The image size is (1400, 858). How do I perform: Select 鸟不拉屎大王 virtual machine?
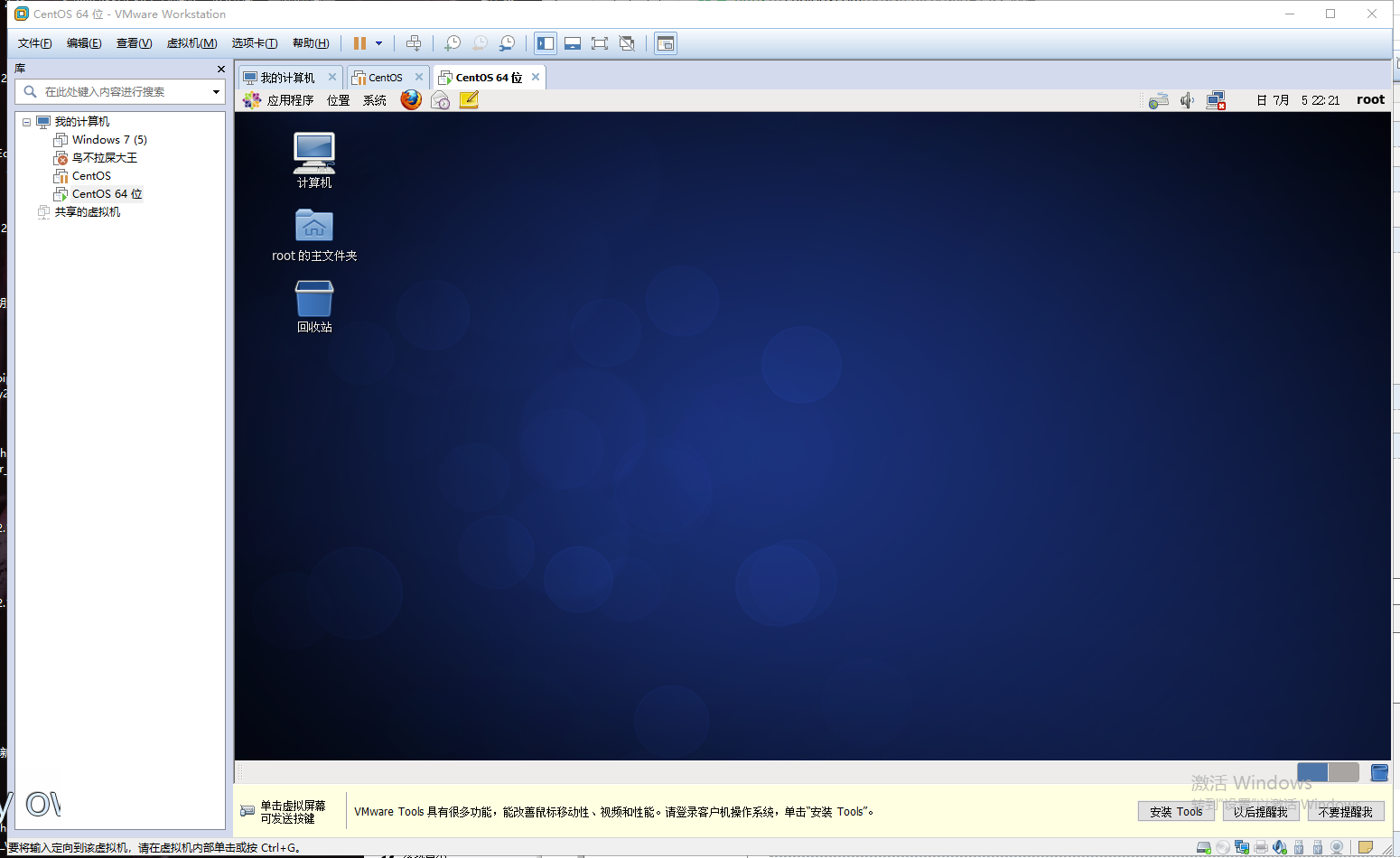96,158
